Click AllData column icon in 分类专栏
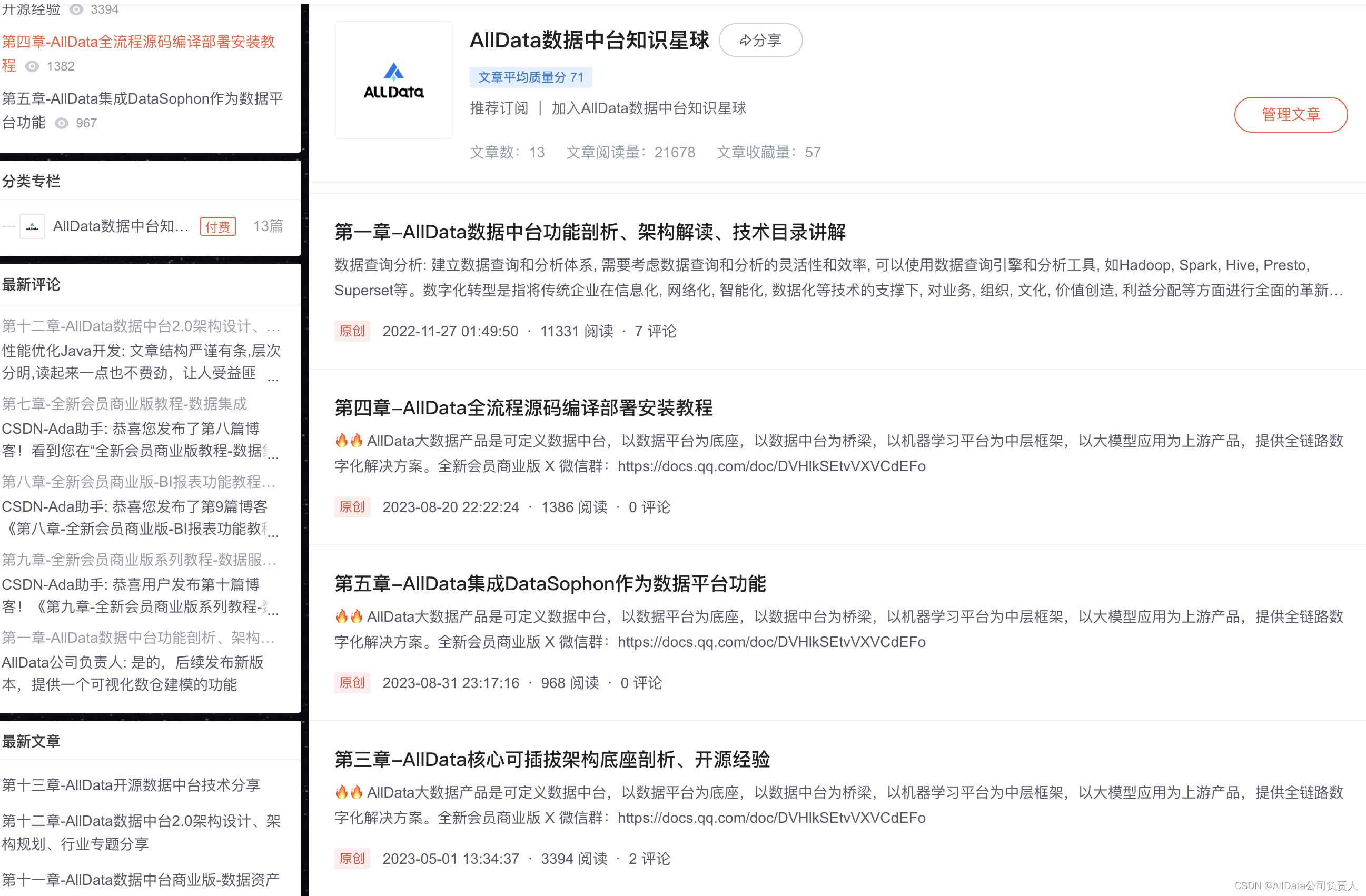Screen dimensions: 1366x896 tap(32, 226)
